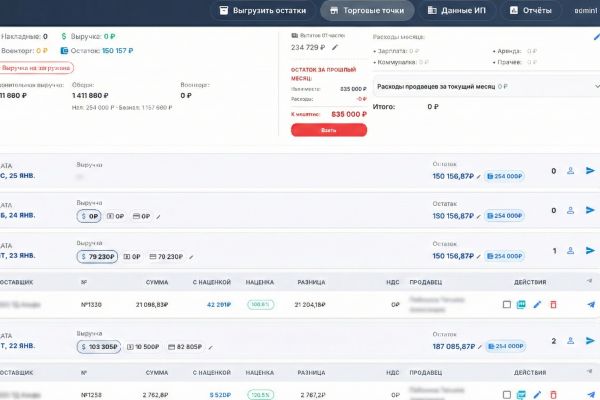Click the 42 201₽ marked-up price
The height and width of the screenshot is (400, 600).
(219, 305)
